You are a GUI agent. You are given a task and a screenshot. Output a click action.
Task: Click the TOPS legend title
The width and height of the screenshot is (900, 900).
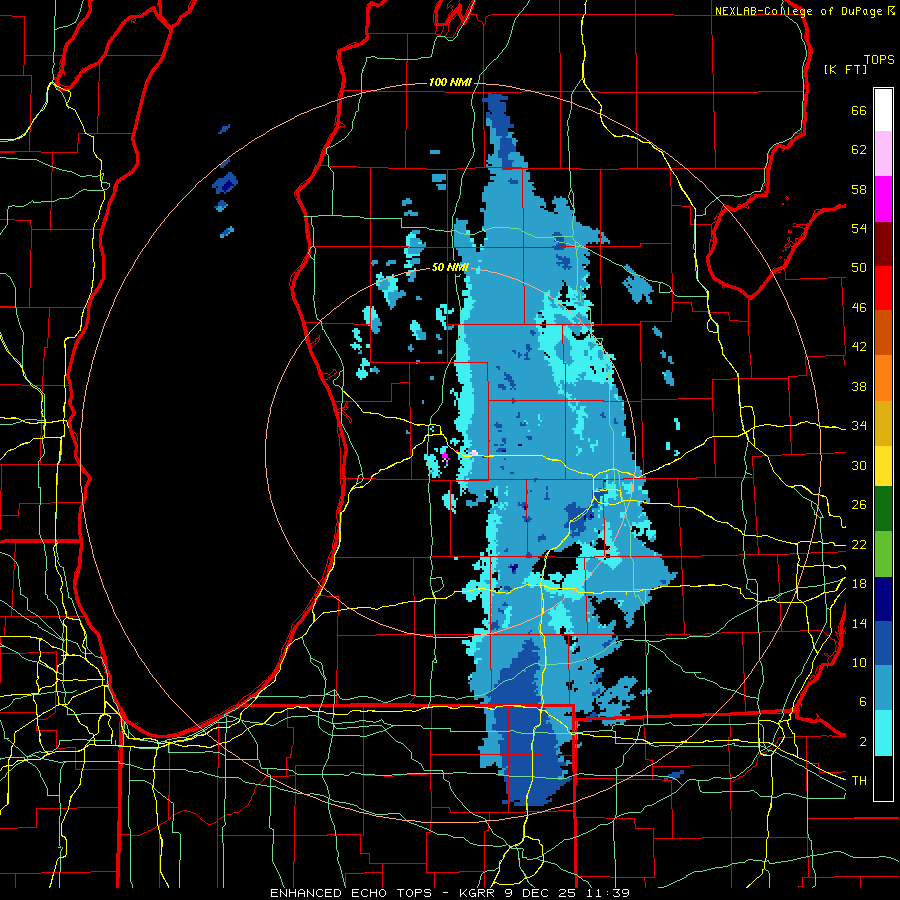879,60
